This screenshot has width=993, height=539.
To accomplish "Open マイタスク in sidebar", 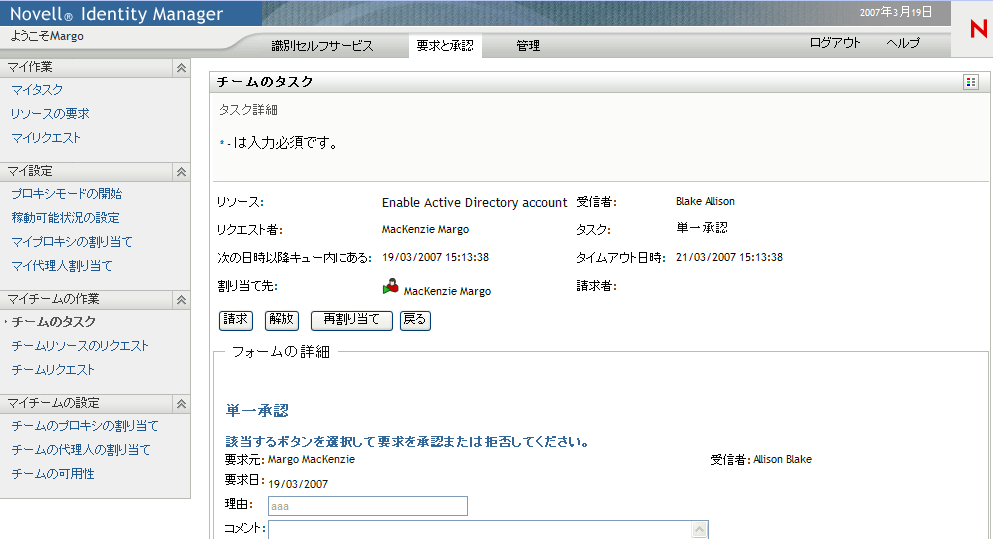I will point(37,90).
